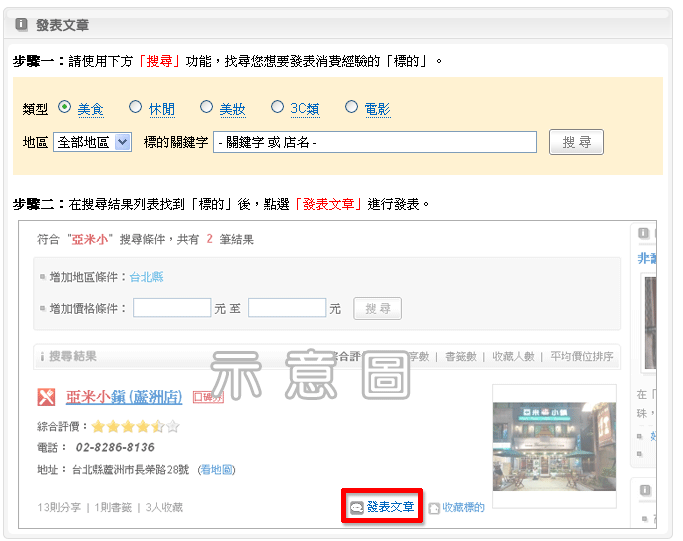Select the 電影 radio button

[351, 107]
